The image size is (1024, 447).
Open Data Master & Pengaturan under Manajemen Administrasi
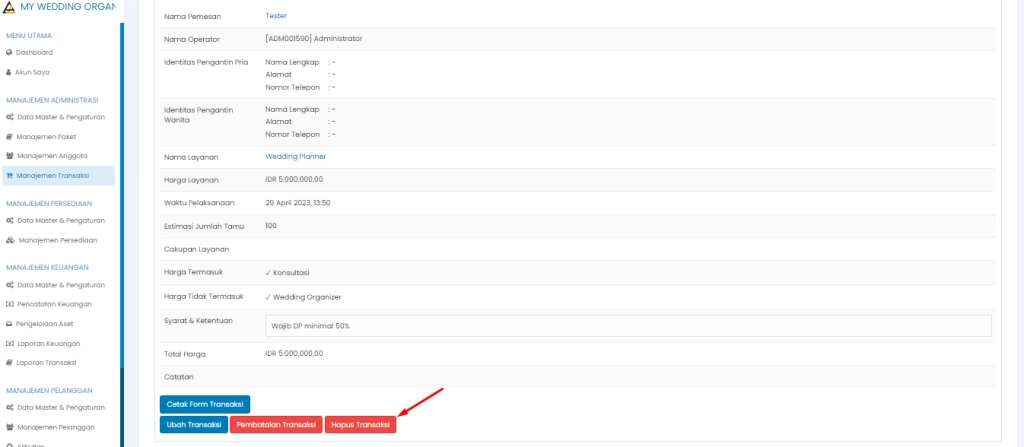(x=61, y=117)
